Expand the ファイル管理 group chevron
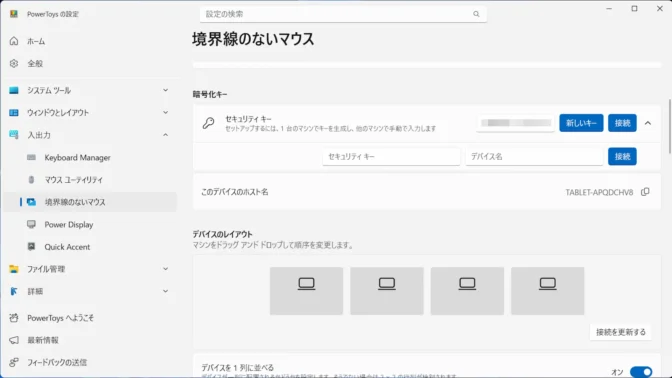Screen dimensions: 672x378 (165, 269)
